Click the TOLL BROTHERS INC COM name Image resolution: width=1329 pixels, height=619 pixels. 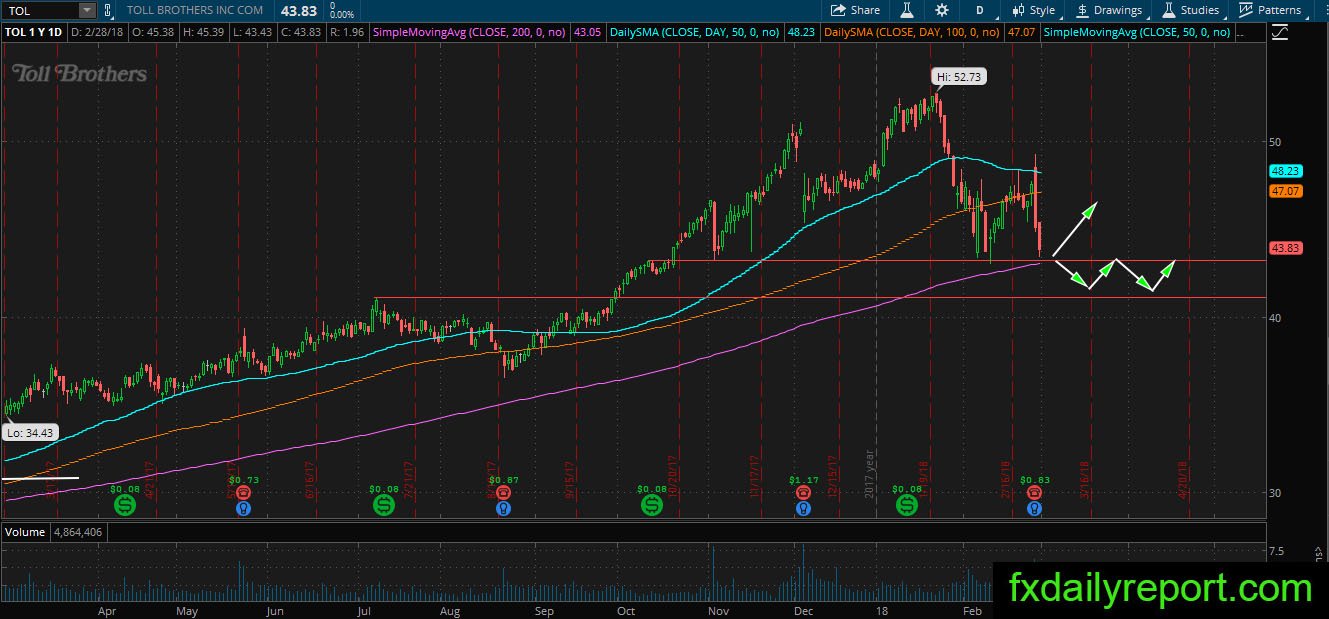tap(195, 10)
